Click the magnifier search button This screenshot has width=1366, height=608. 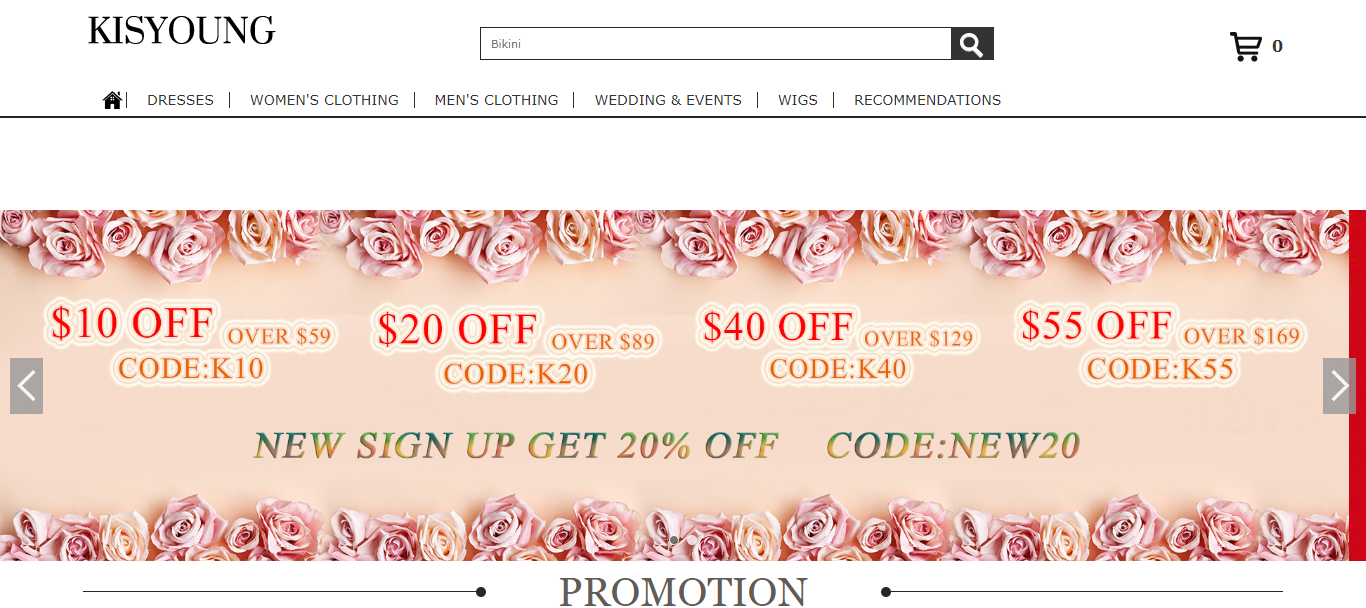click(x=972, y=44)
